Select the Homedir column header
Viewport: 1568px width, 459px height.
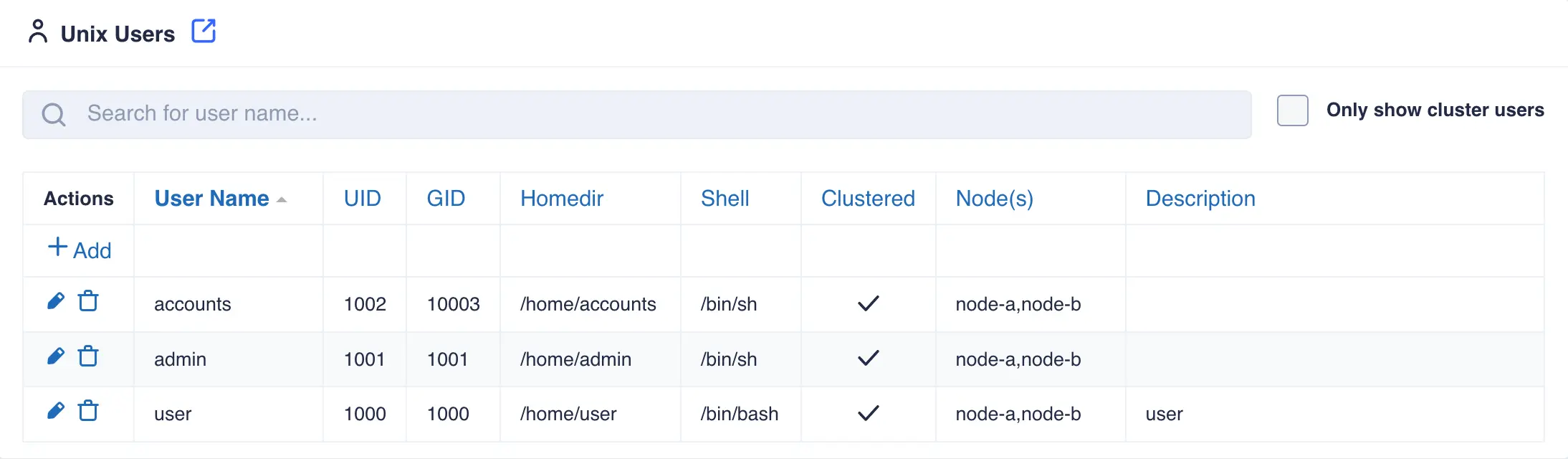[x=561, y=199]
